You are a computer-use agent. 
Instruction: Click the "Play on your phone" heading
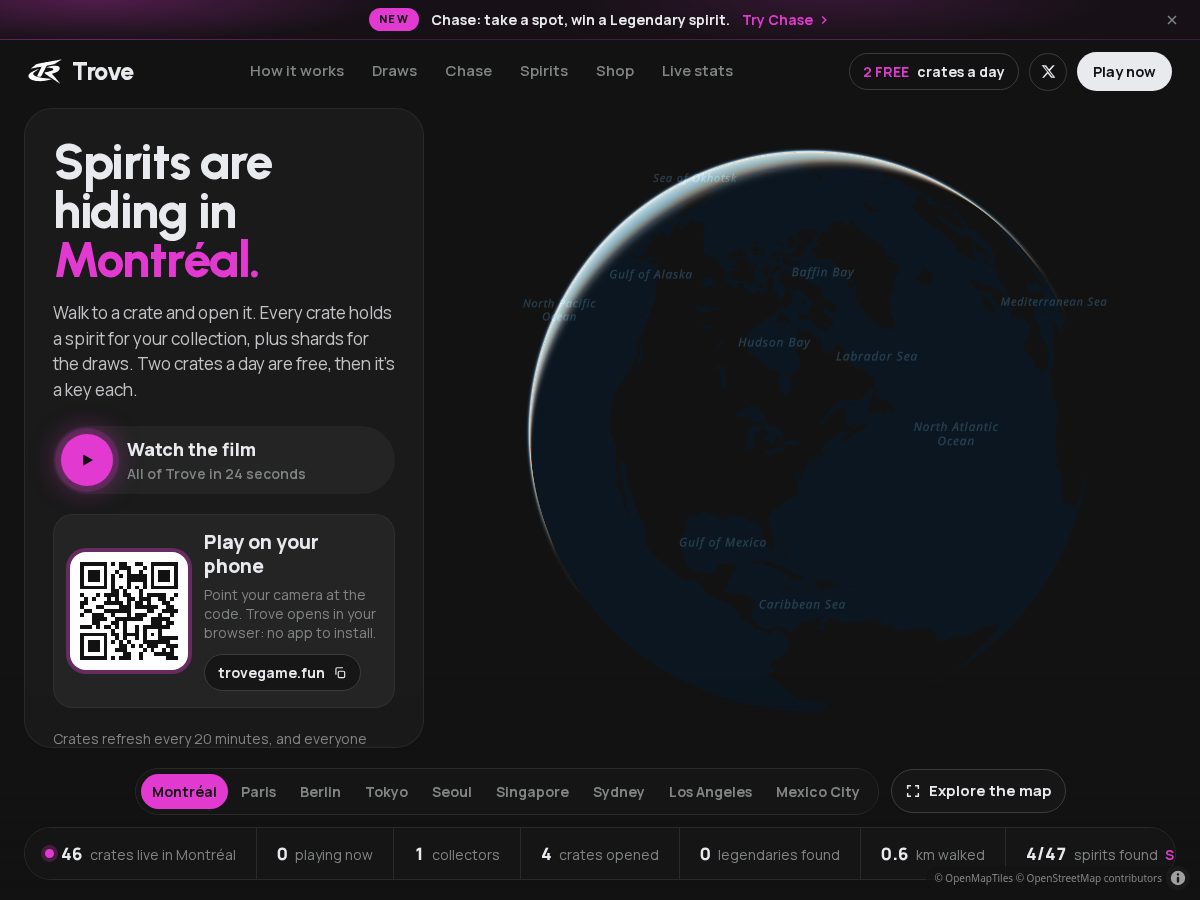(261, 554)
